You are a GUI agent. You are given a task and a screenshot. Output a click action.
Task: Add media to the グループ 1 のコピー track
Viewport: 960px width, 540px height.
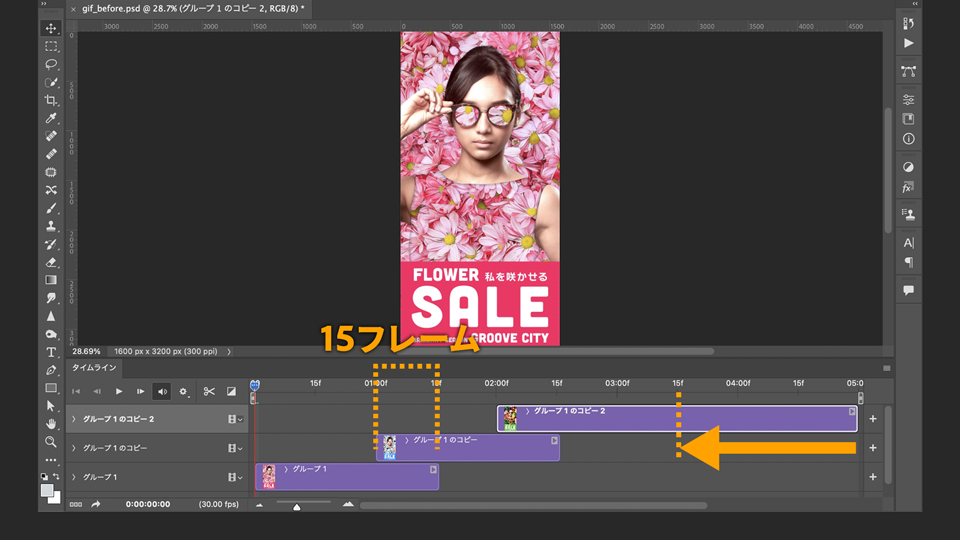click(x=873, y=448)
